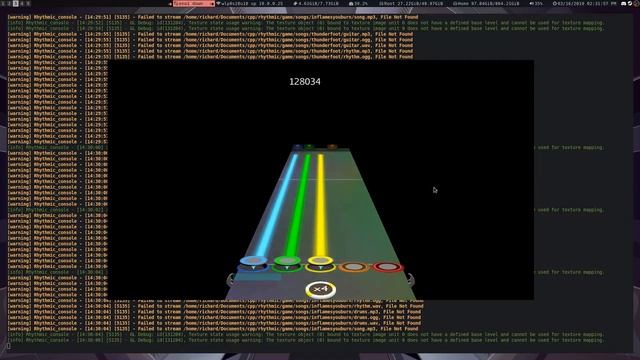Viewport: 640px width, 360px height.
Task: Click the volume percentage indicator
Action: (x=536, y=3)
